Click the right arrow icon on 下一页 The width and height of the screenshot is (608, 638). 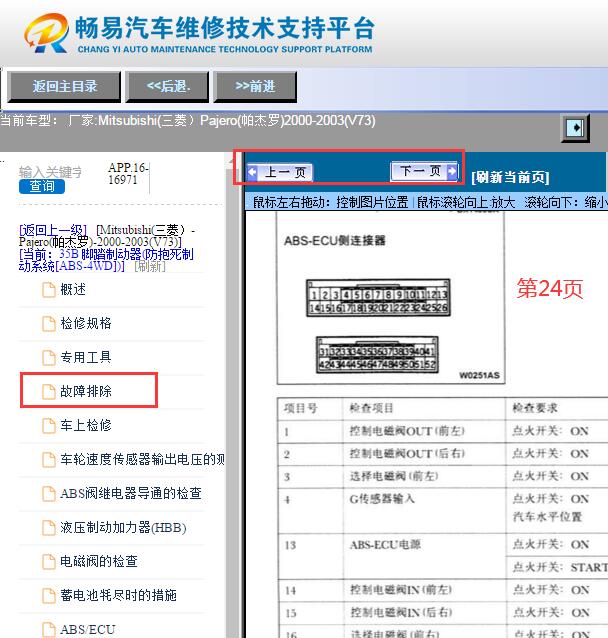click(452, 171)
